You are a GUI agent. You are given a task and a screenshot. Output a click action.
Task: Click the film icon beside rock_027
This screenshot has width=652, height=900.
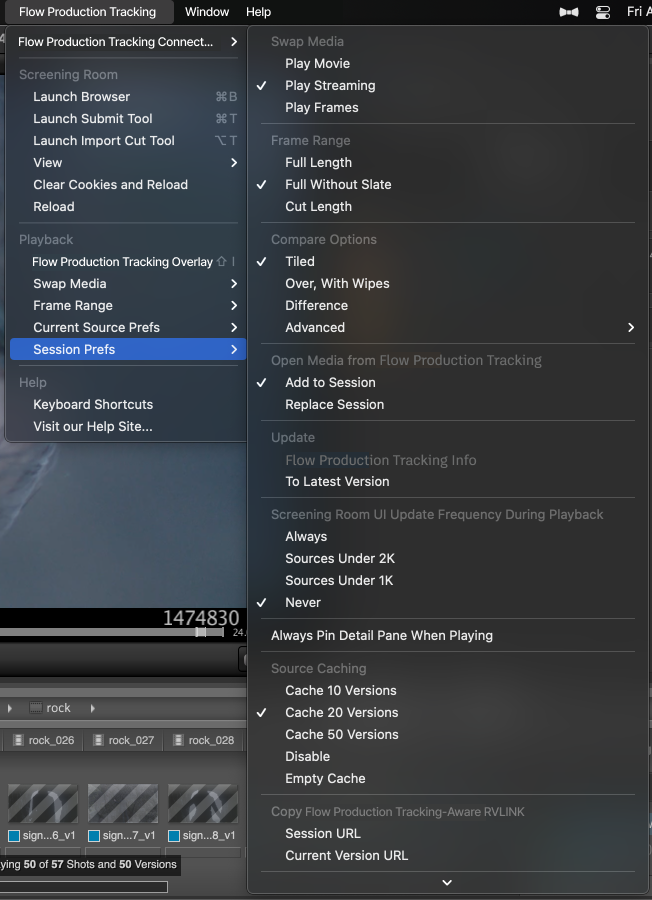99,740
